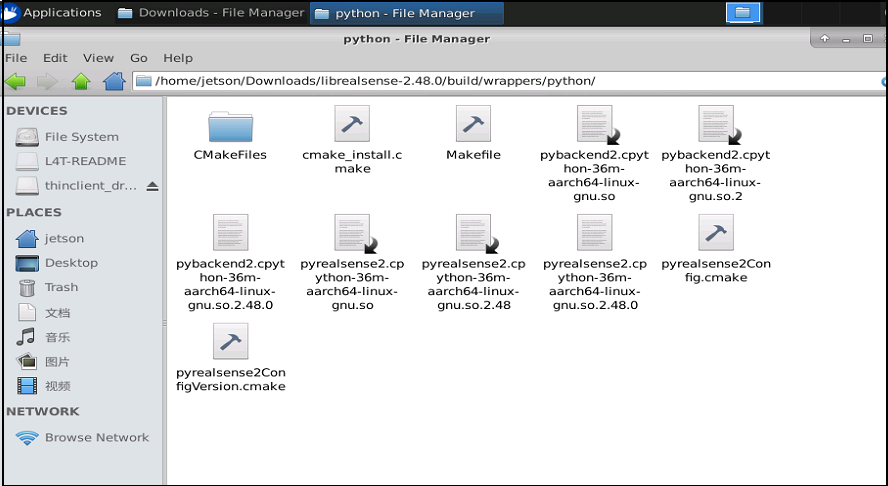
Task: Open the Edit menu
Action: (x=55, y=58)
